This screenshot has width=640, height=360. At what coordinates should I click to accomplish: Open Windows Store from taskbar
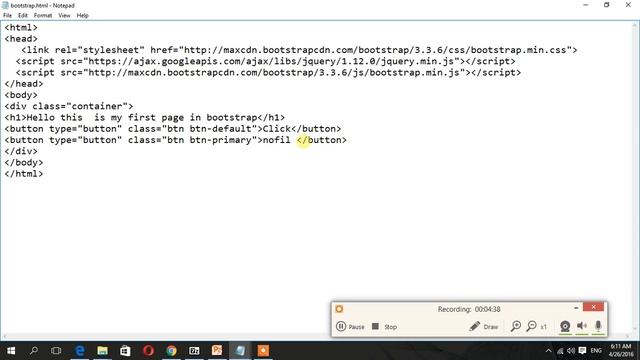pyautogui.click(x=125, y=351)
